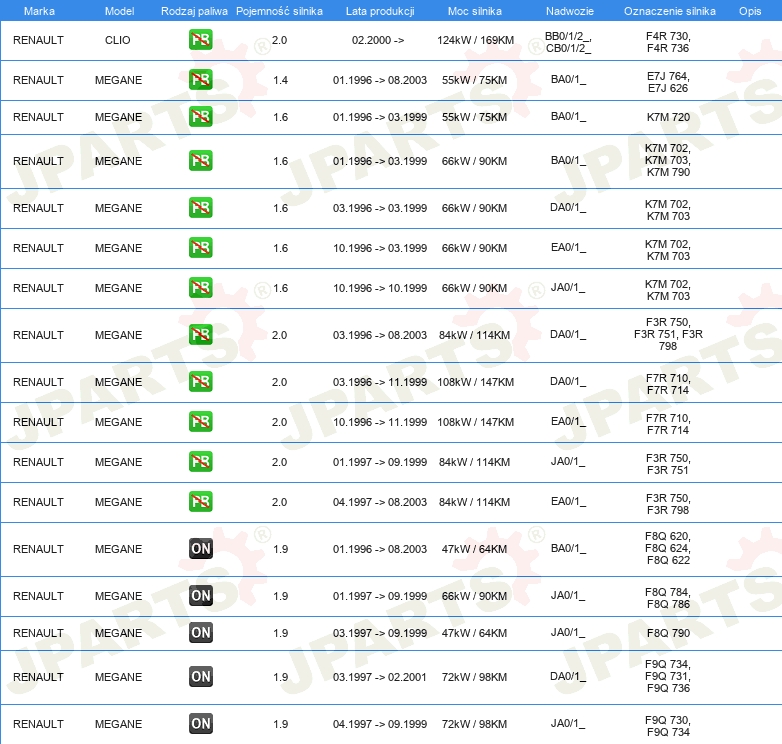Select the F8Q 784, F8Q 786 engine cell

(x=668, y=598)
